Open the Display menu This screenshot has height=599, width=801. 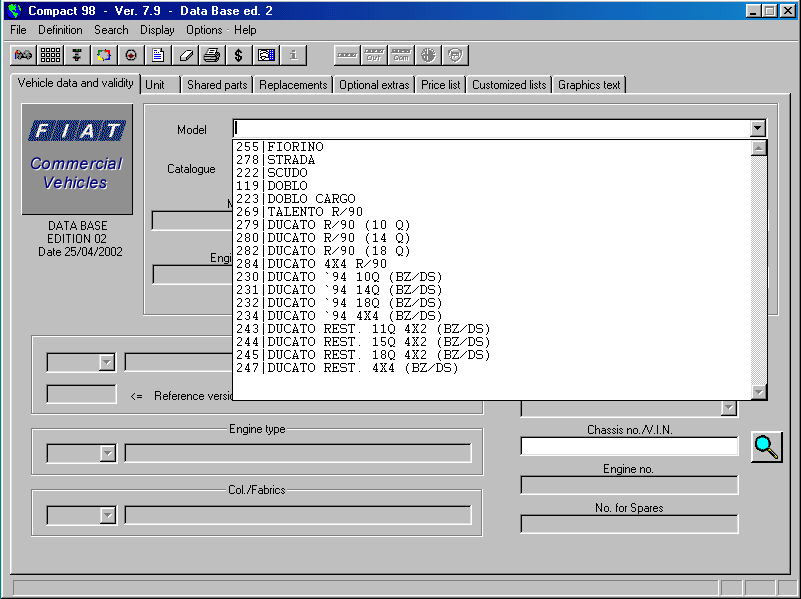[157, 30]
